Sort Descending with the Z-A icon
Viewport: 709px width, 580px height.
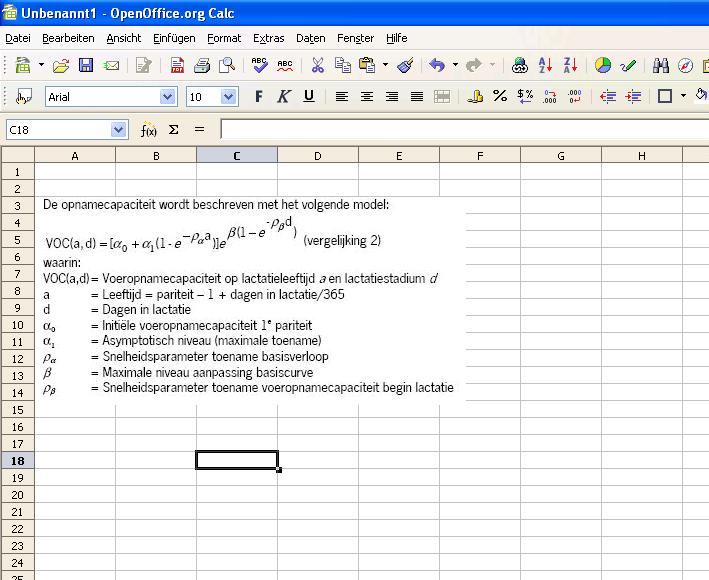coord(570,66)
